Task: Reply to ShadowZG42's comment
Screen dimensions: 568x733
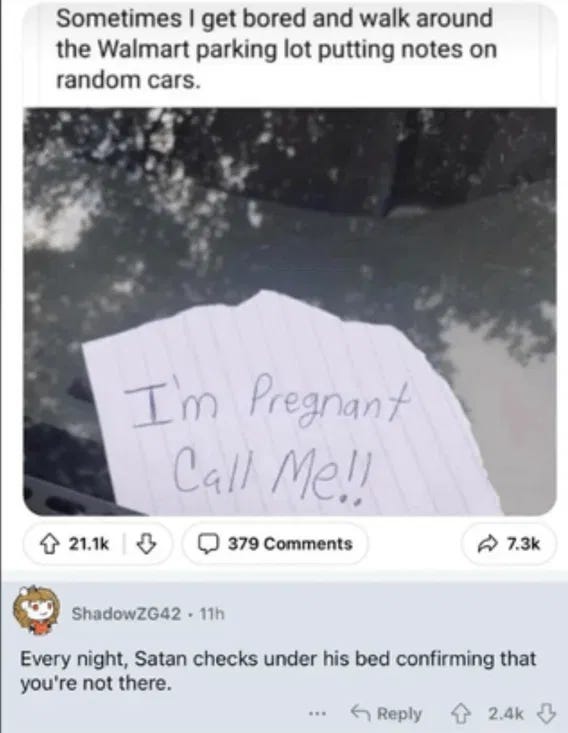Action: pyautogui.click(x=386, y=714)
